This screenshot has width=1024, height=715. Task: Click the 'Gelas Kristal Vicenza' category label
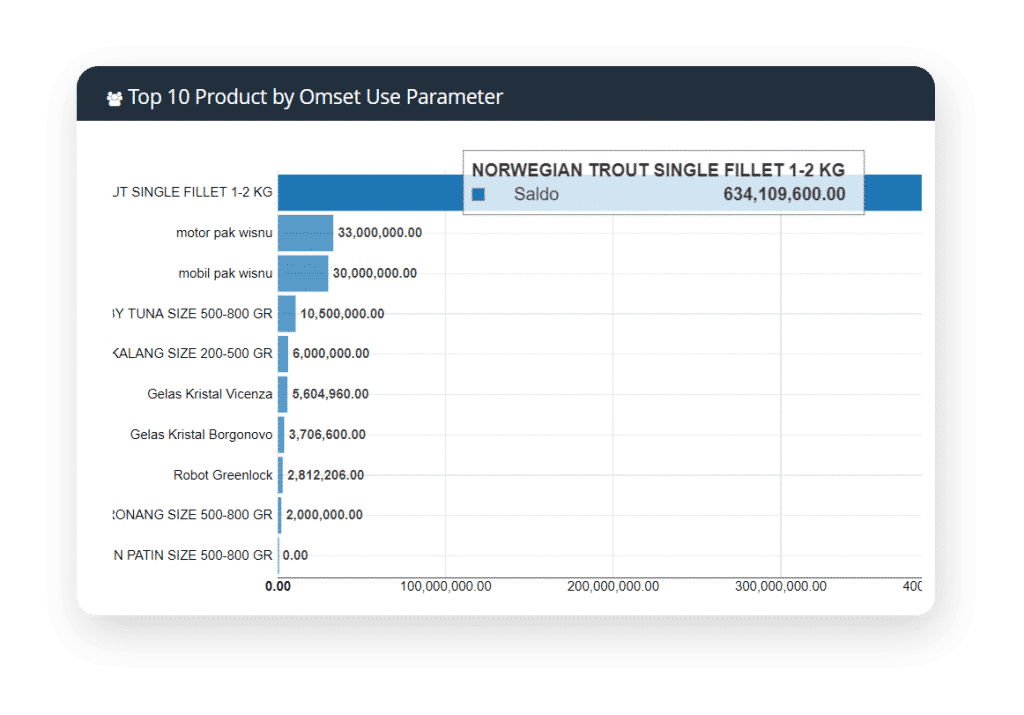(x=209, y=394)
